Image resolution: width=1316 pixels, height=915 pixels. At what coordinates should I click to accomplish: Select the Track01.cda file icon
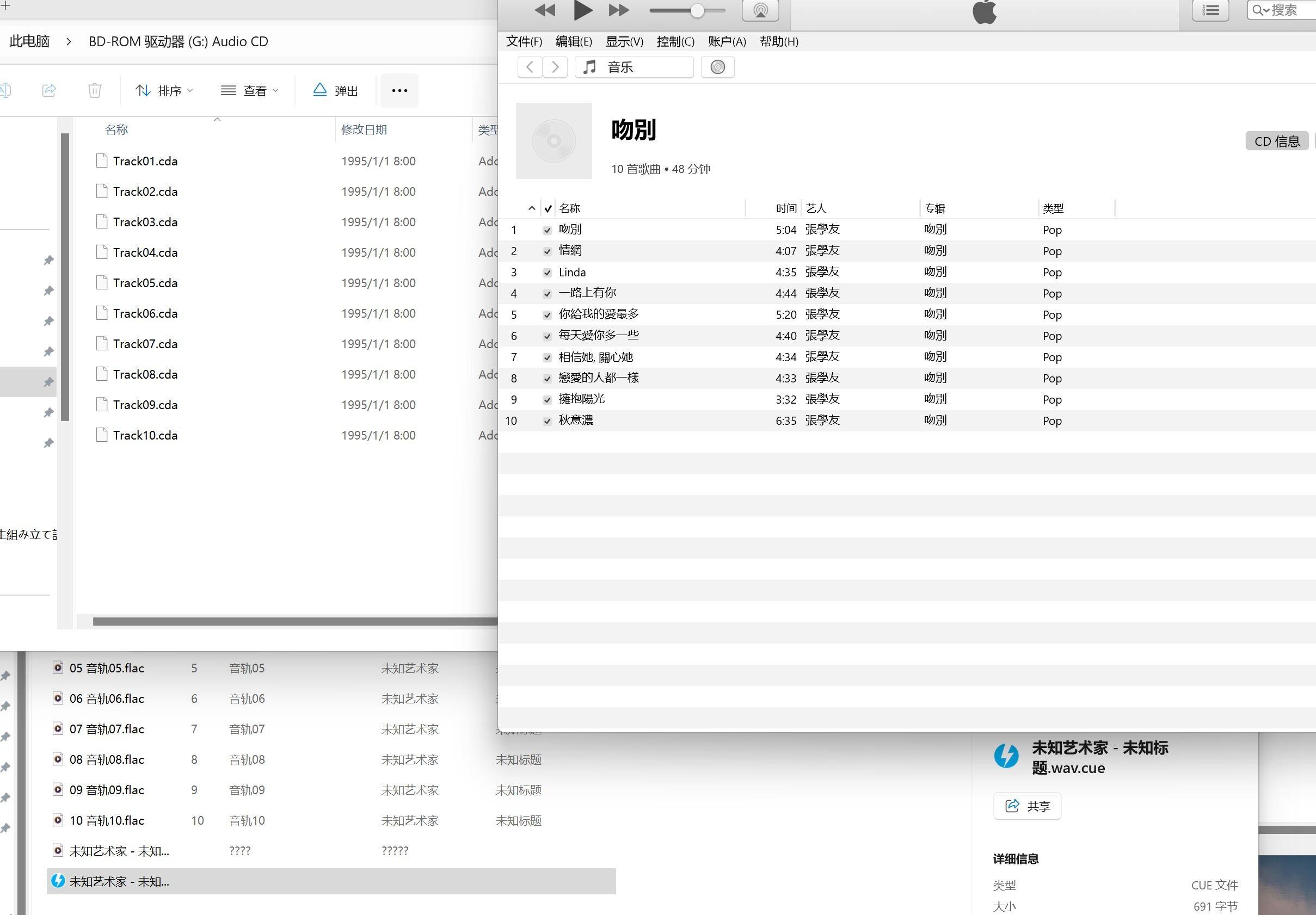click(x=102, y=161)
